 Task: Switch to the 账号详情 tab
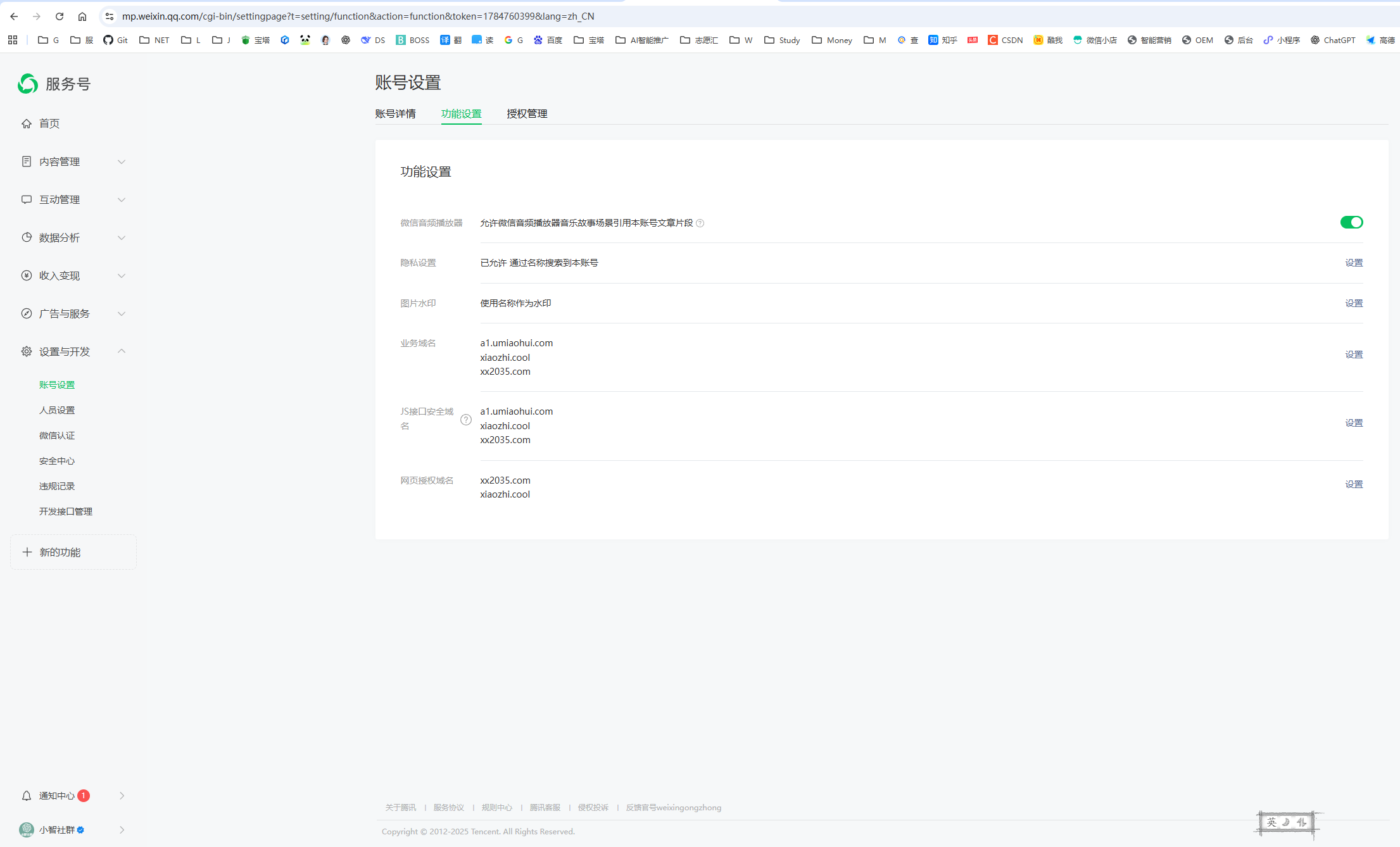click(x=395, y=114)
